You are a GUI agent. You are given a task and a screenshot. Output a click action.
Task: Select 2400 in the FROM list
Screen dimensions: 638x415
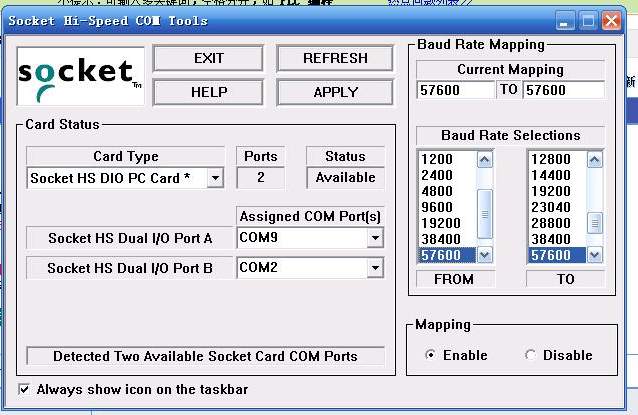(447, 175)
